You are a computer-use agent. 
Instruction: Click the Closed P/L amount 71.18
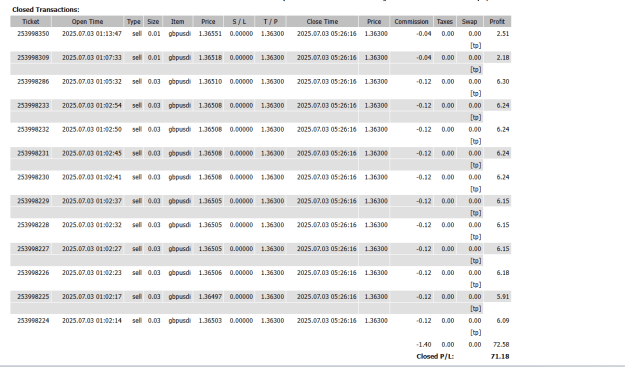coord(500,357)
